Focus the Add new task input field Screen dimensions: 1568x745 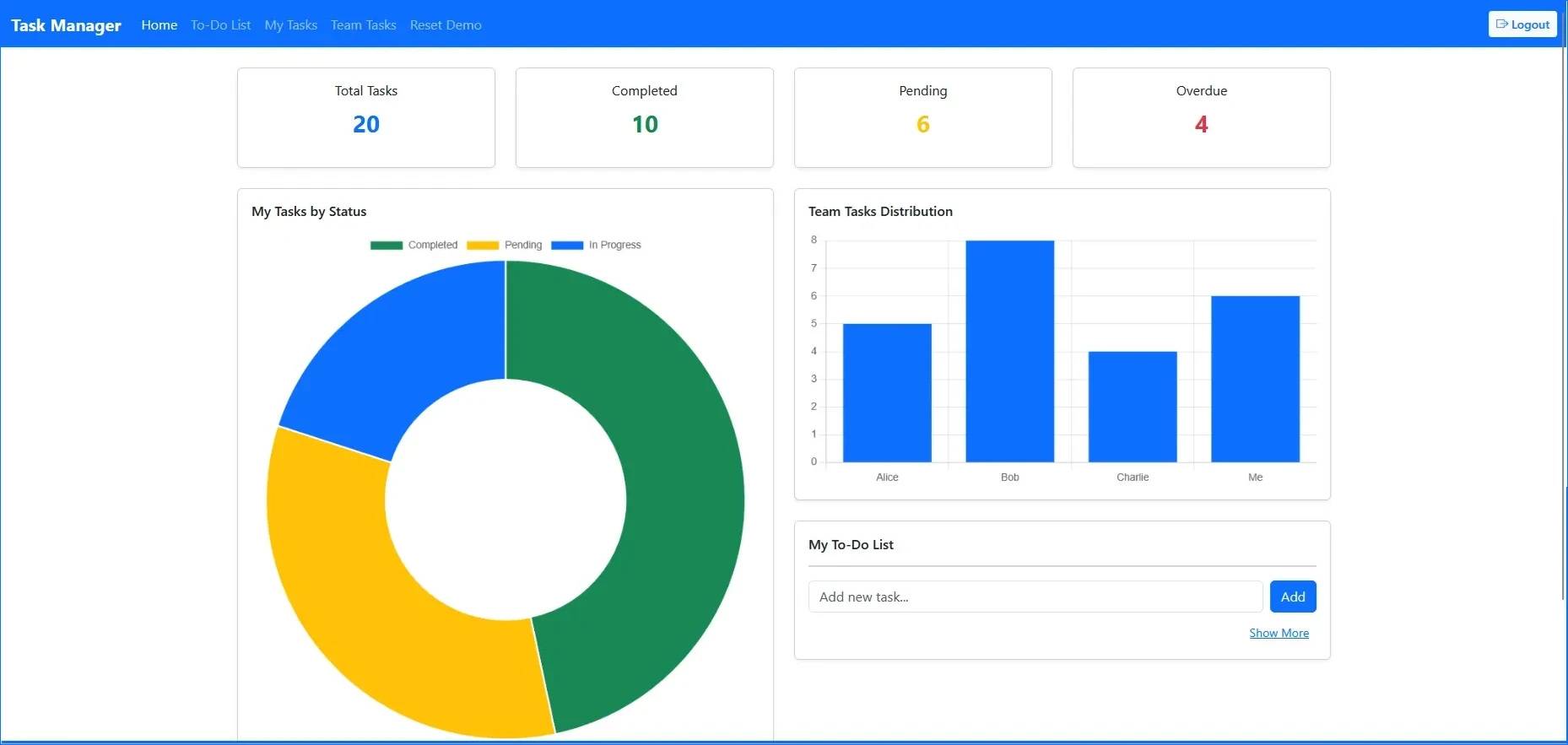coord(1035,597)
